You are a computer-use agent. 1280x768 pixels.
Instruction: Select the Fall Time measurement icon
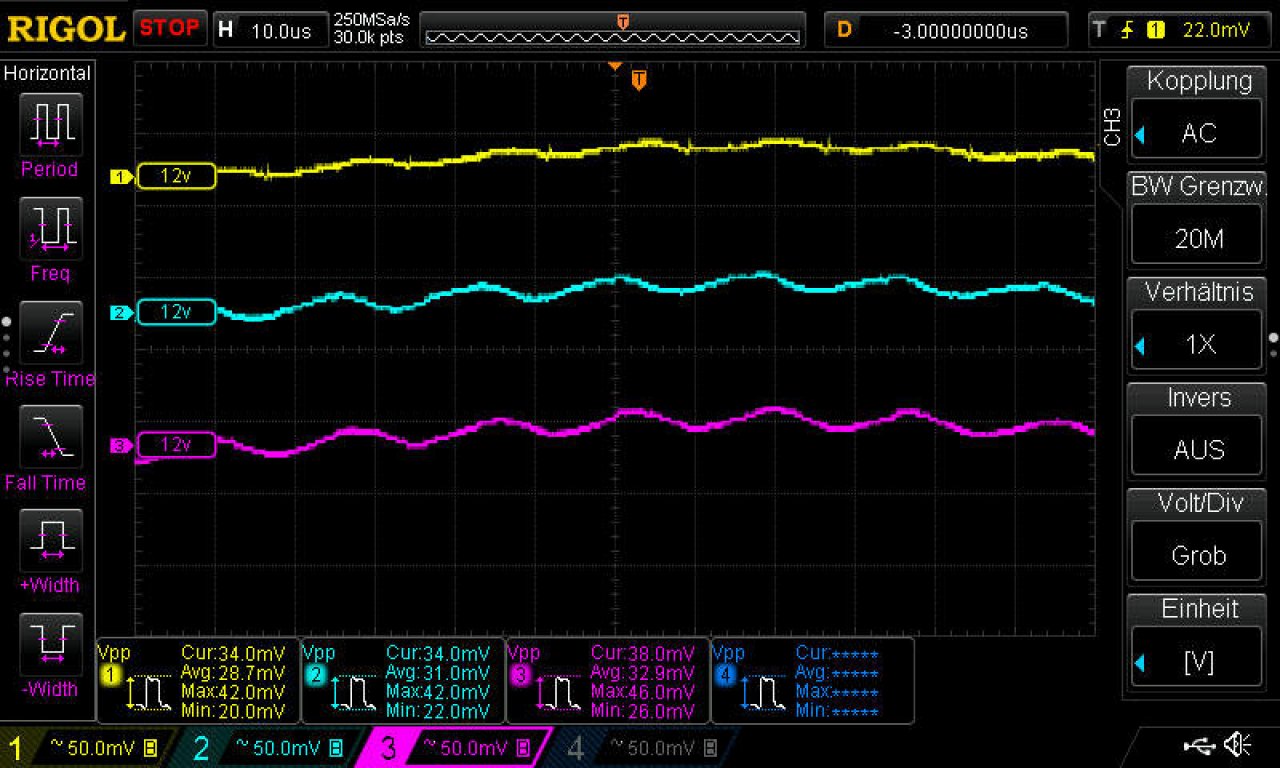[x=50, y=437]
